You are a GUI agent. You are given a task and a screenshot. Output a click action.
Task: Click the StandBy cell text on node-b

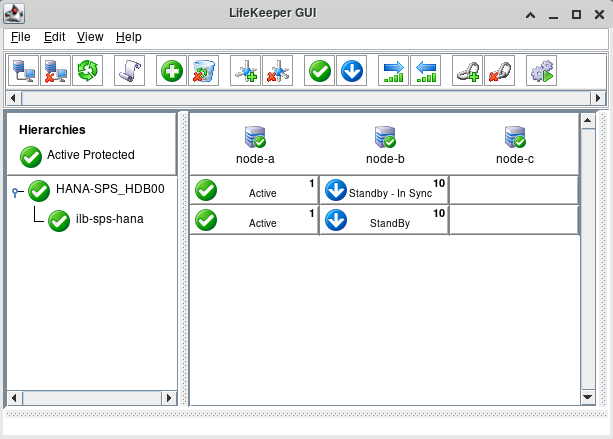[x=390, y=223]
